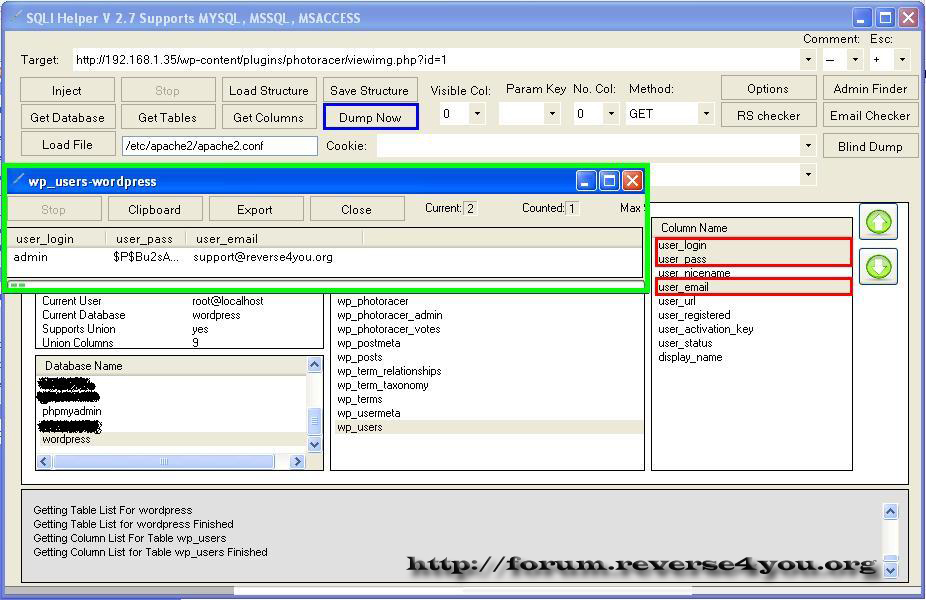Click the SQLI Helper title bar icon

tap(16, 17)
